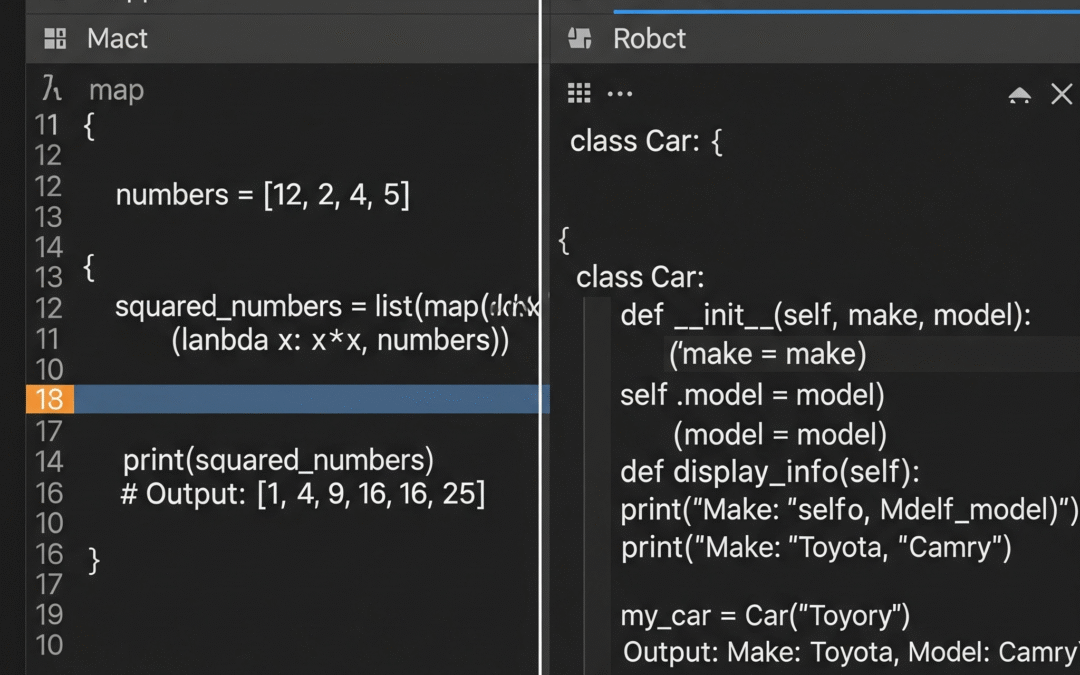Switch to the Mact tab

coord(117,39)
